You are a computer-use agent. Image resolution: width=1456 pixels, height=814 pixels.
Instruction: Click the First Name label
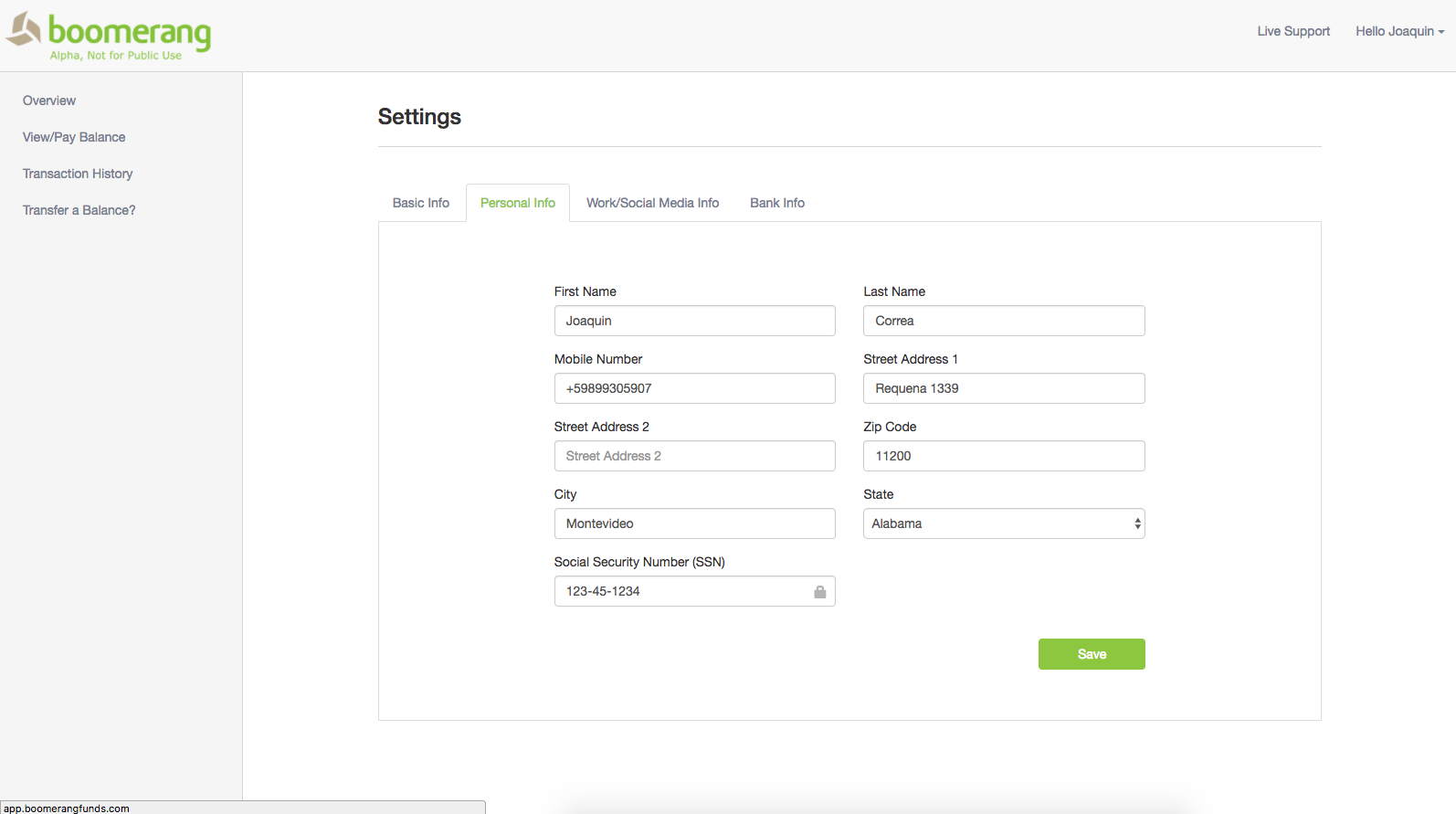click(585, 291)
